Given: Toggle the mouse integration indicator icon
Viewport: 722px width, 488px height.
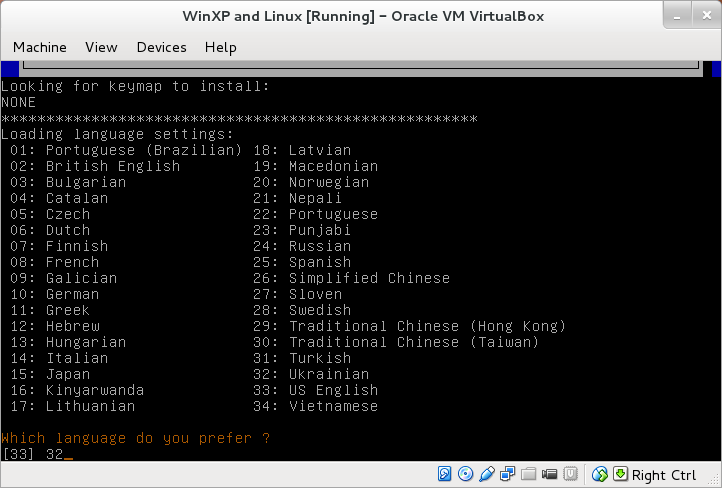Looking at the screenshot, I should click(x=600, y=474).
